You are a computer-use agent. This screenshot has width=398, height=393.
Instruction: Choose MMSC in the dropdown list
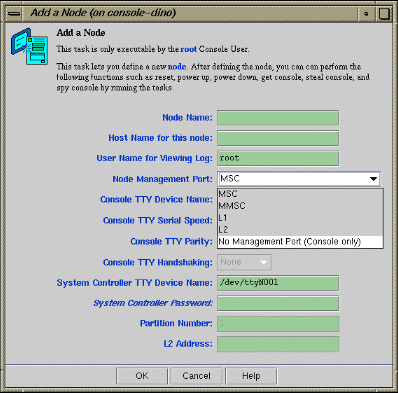(300, 206)
